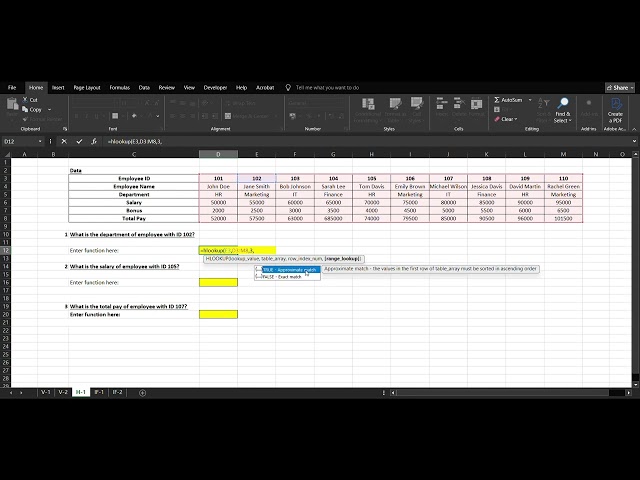Go to the Review ribbon tab

pyautogui.click(x=167, y=87)
